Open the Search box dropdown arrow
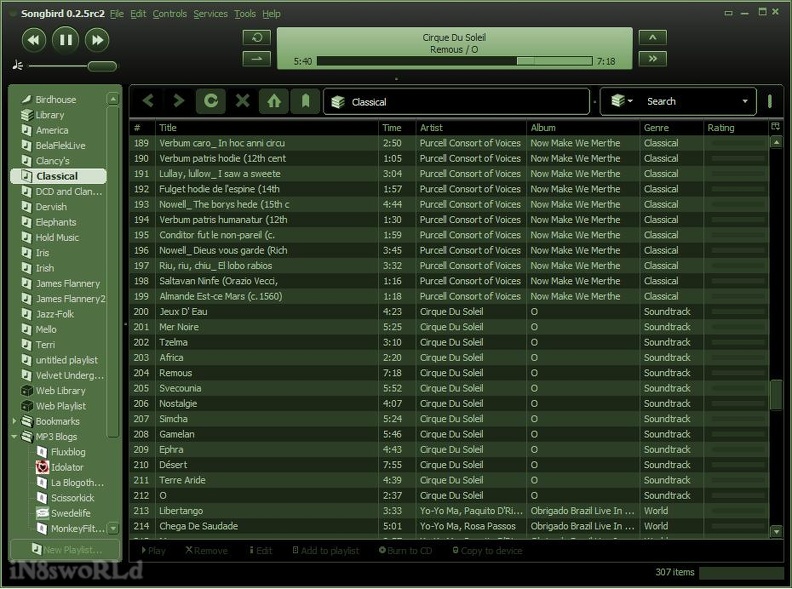Viewport: 792px width, 589px height. coord(745,102)
